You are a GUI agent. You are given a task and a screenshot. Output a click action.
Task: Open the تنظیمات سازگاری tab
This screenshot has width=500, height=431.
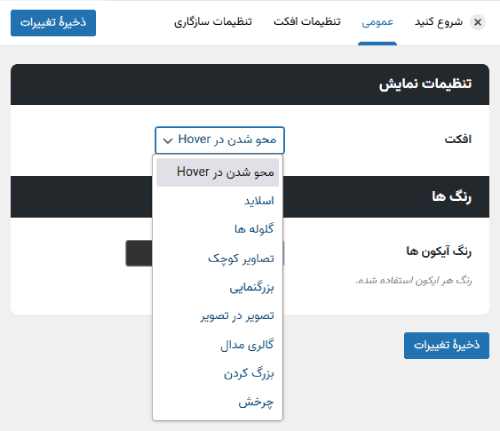pos(213,22)
